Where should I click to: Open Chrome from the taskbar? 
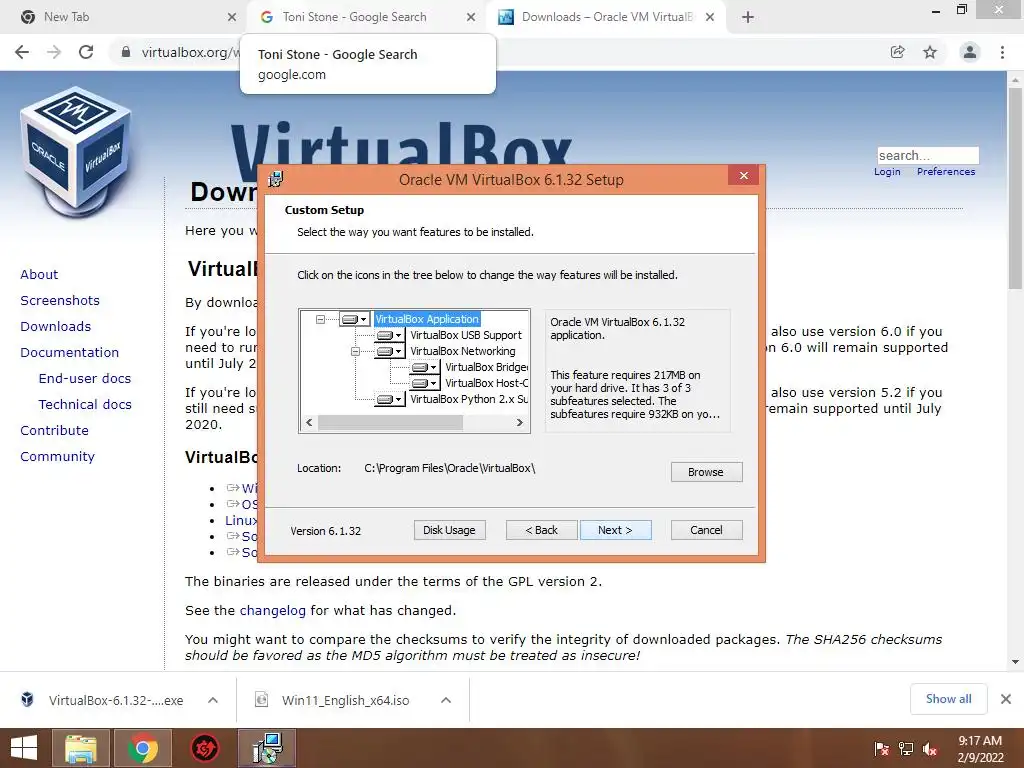pyautogui.click(x=143, y=748)
